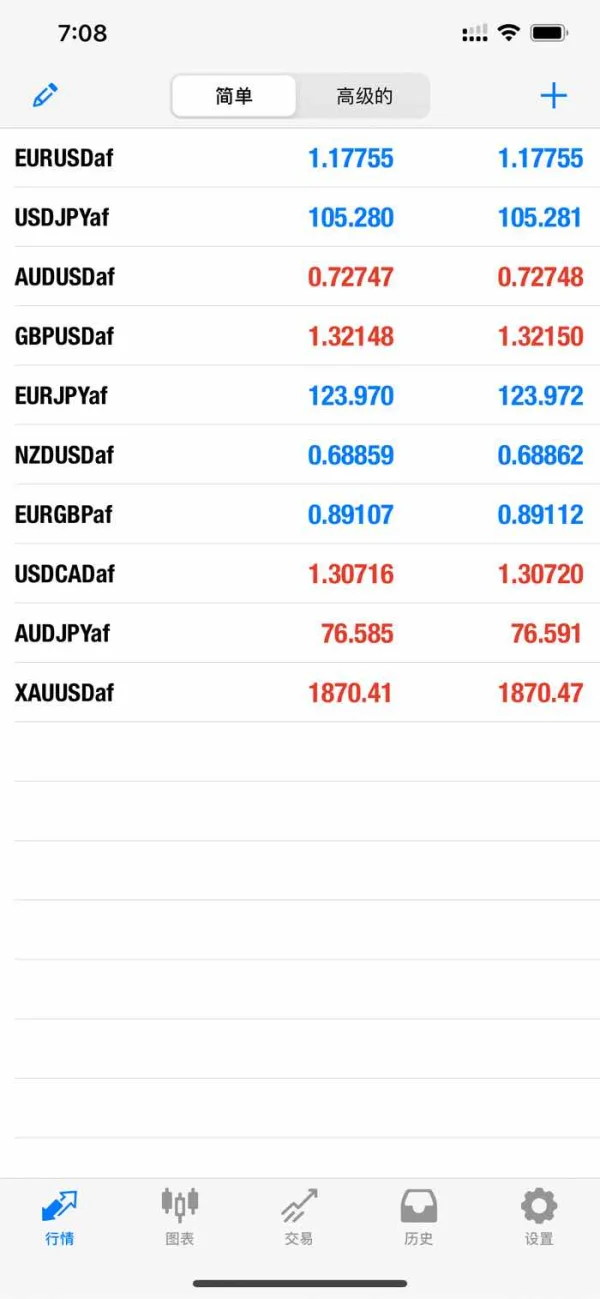Screen dimensions: 600x1299
Task: Tap the AUDJPYaf symbol name
Action: [x=62, y=633]
